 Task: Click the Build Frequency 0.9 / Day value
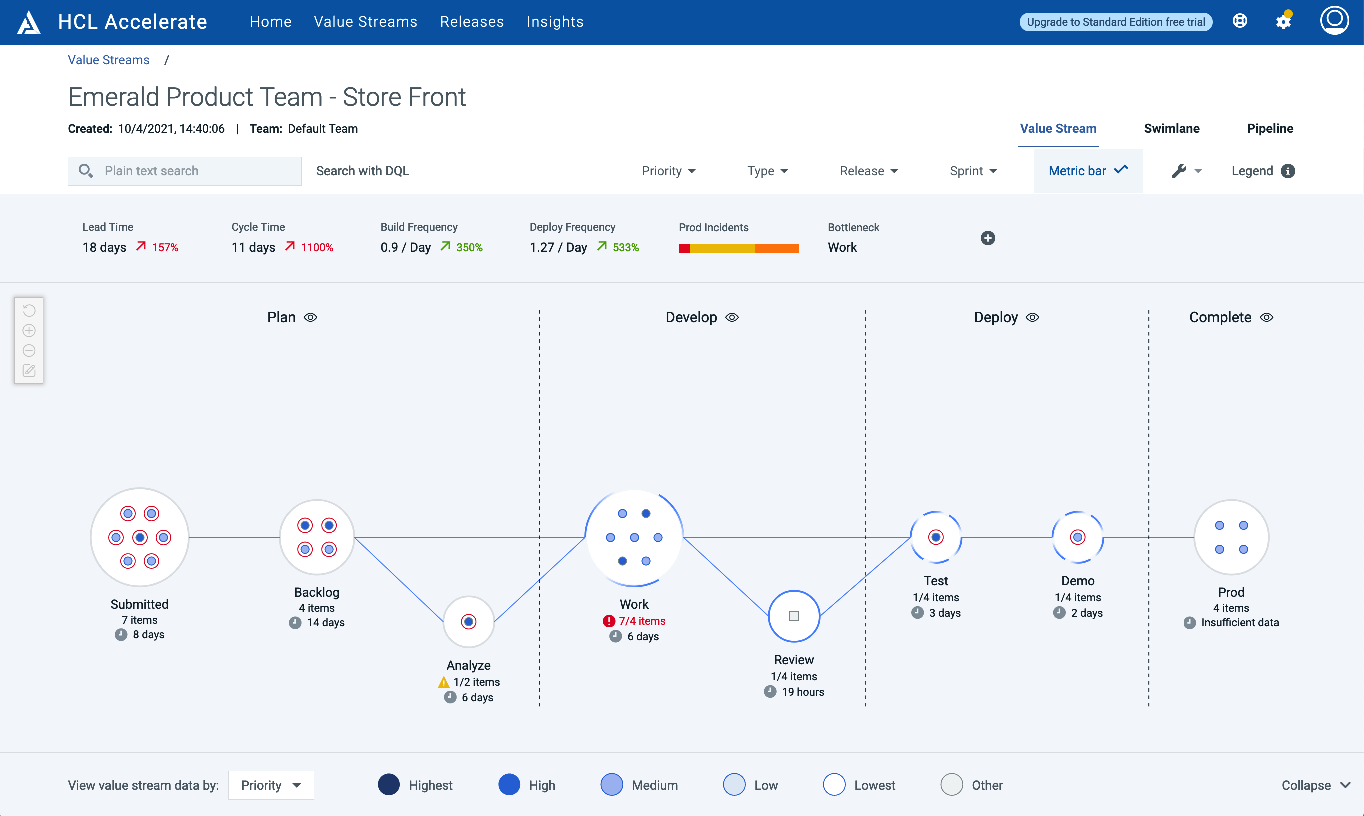point(406,248)
